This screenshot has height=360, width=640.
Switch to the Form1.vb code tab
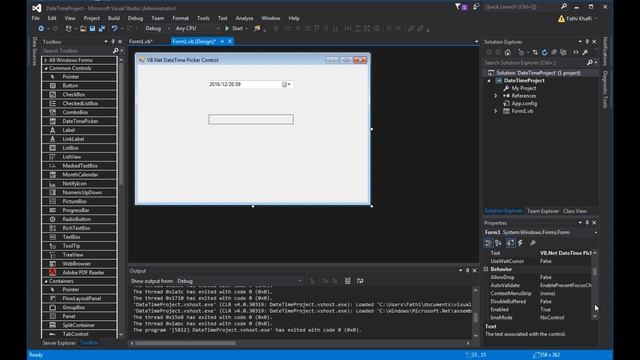(x=141, y=42)
